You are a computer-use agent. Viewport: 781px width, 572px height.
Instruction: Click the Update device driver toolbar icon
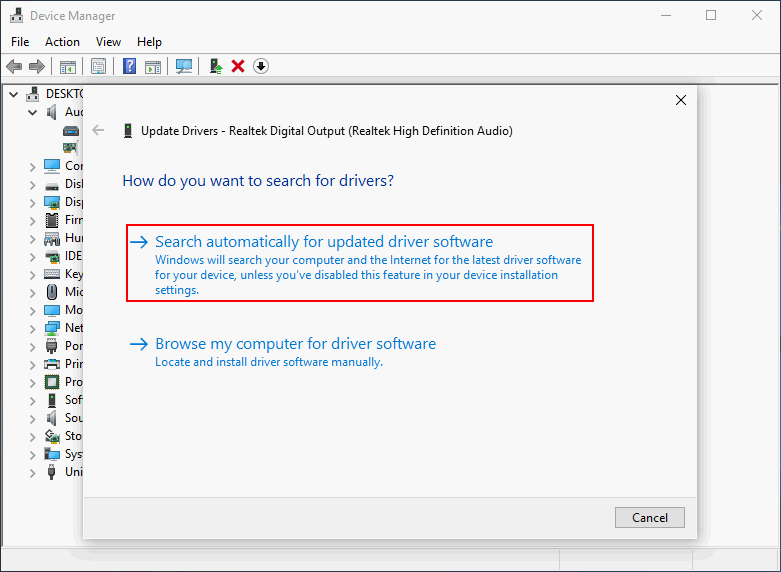(216, 66)
